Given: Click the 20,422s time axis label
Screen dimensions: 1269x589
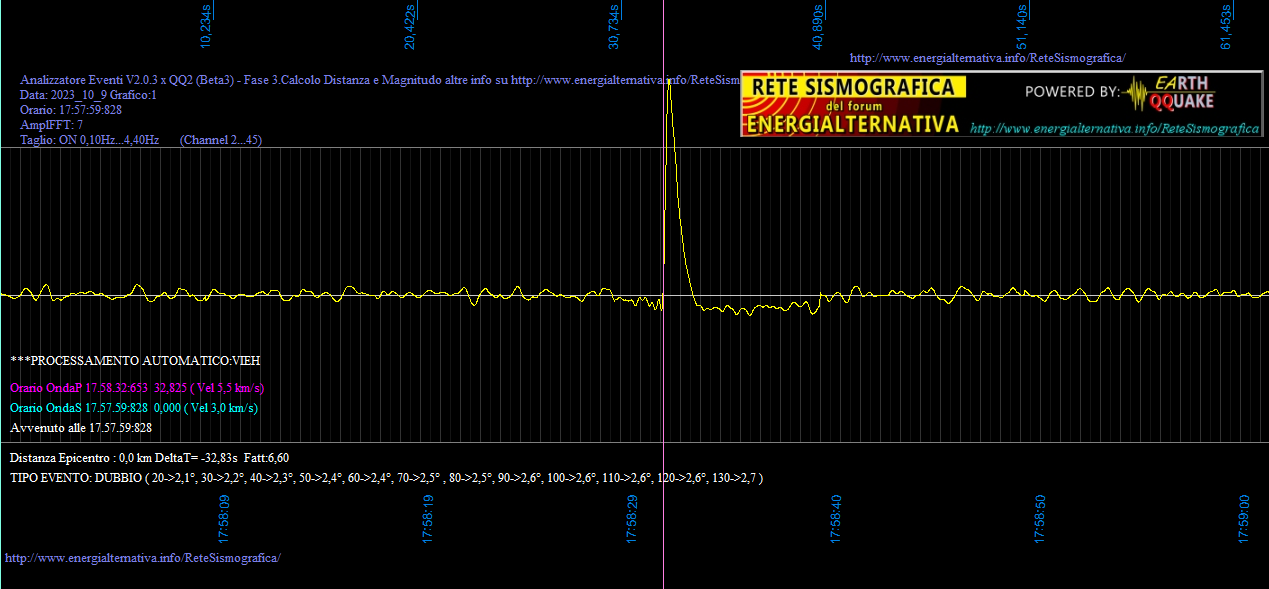Looking at the screenshot, I should click(x=410, y=27).
